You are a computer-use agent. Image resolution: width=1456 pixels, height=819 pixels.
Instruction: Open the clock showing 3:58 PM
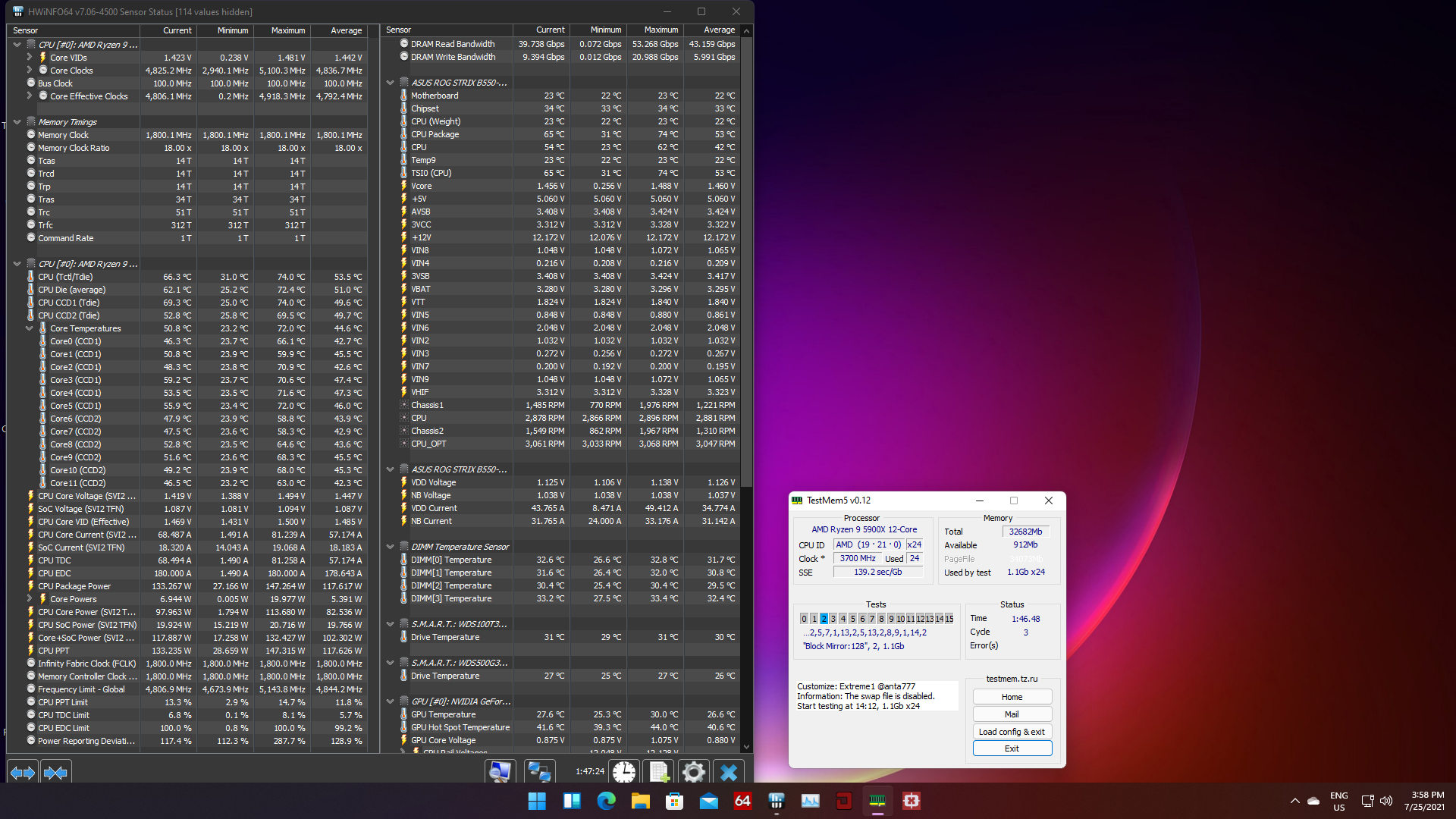[x=1423, y=802]
